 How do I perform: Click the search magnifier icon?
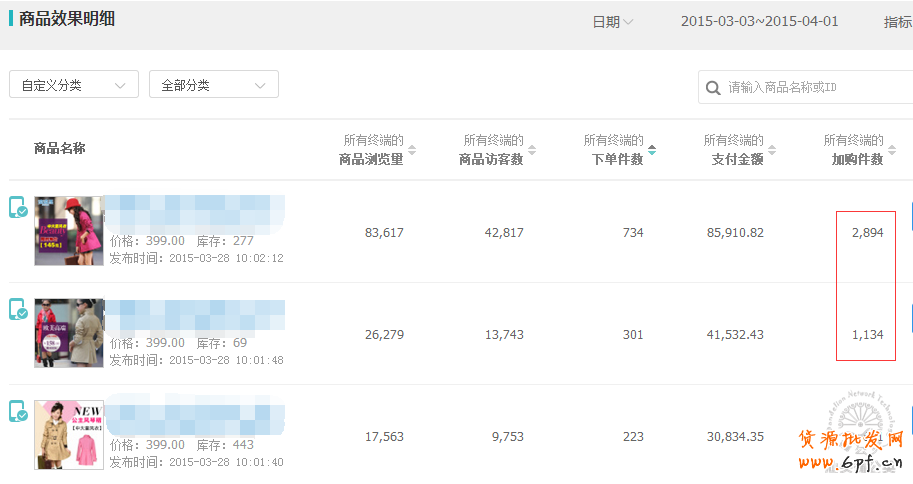pos(713,88)
